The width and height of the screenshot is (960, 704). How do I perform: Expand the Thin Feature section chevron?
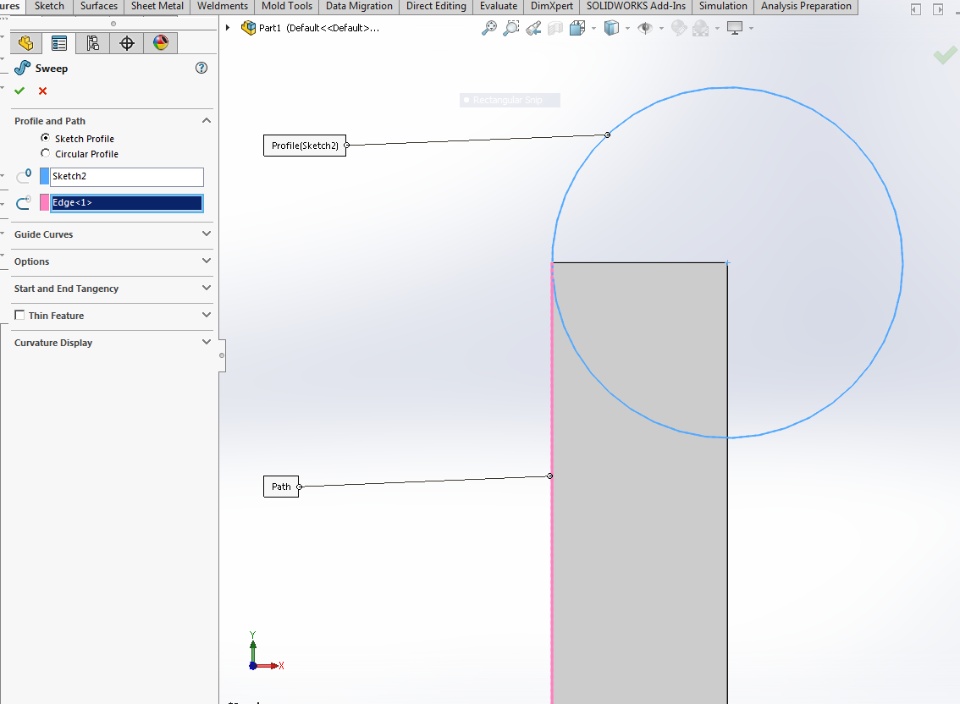point(206,315)
